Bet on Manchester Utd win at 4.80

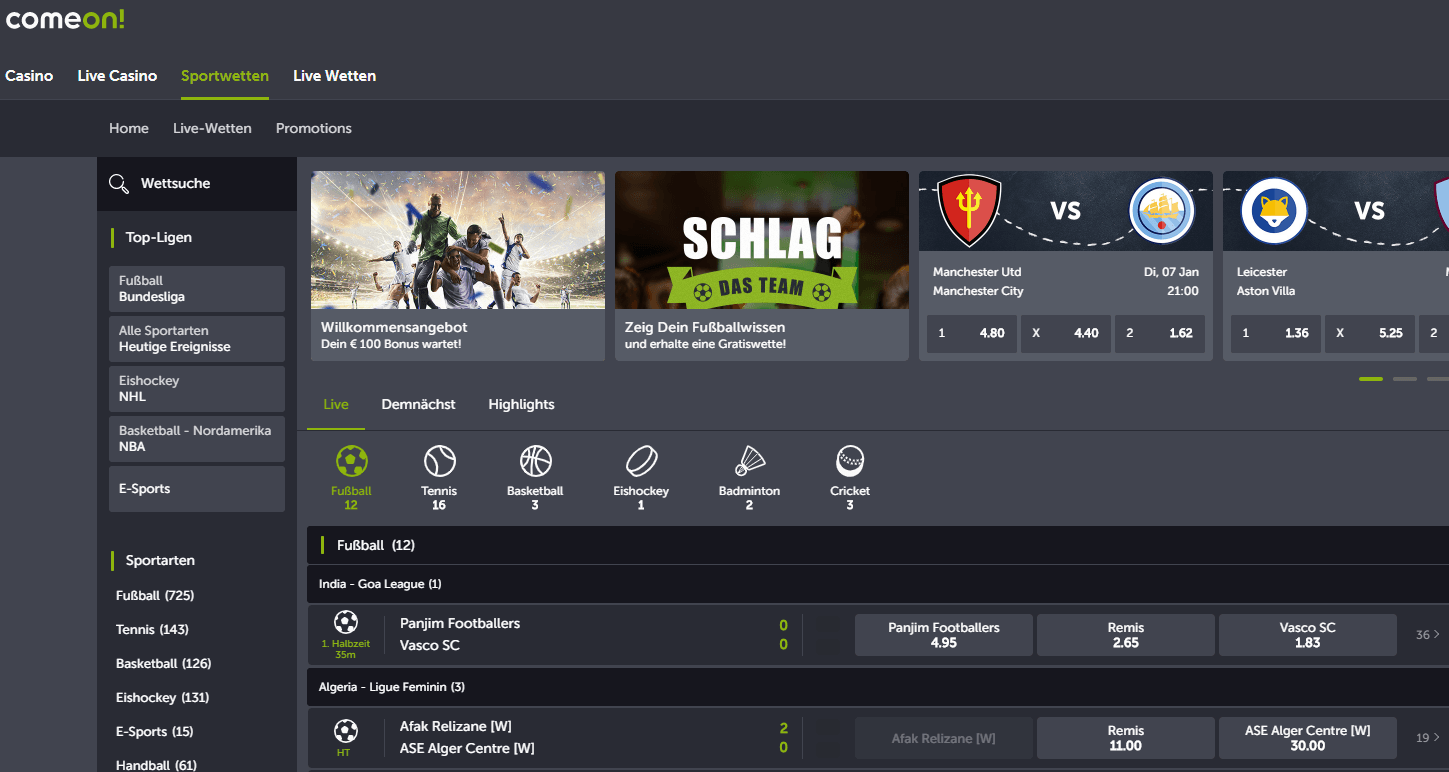[x=972, y=333]
